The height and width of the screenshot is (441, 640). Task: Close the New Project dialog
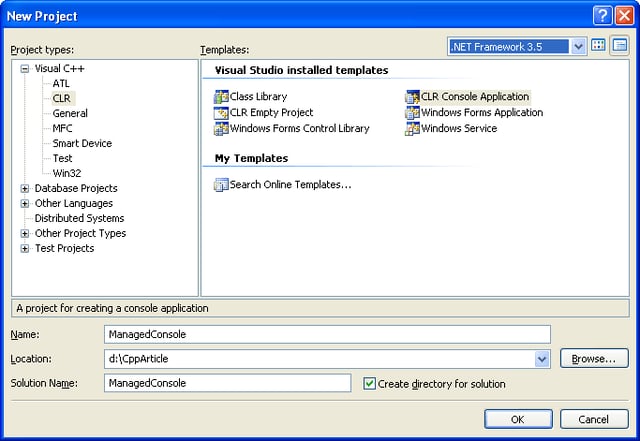click(x=624, y=16)
